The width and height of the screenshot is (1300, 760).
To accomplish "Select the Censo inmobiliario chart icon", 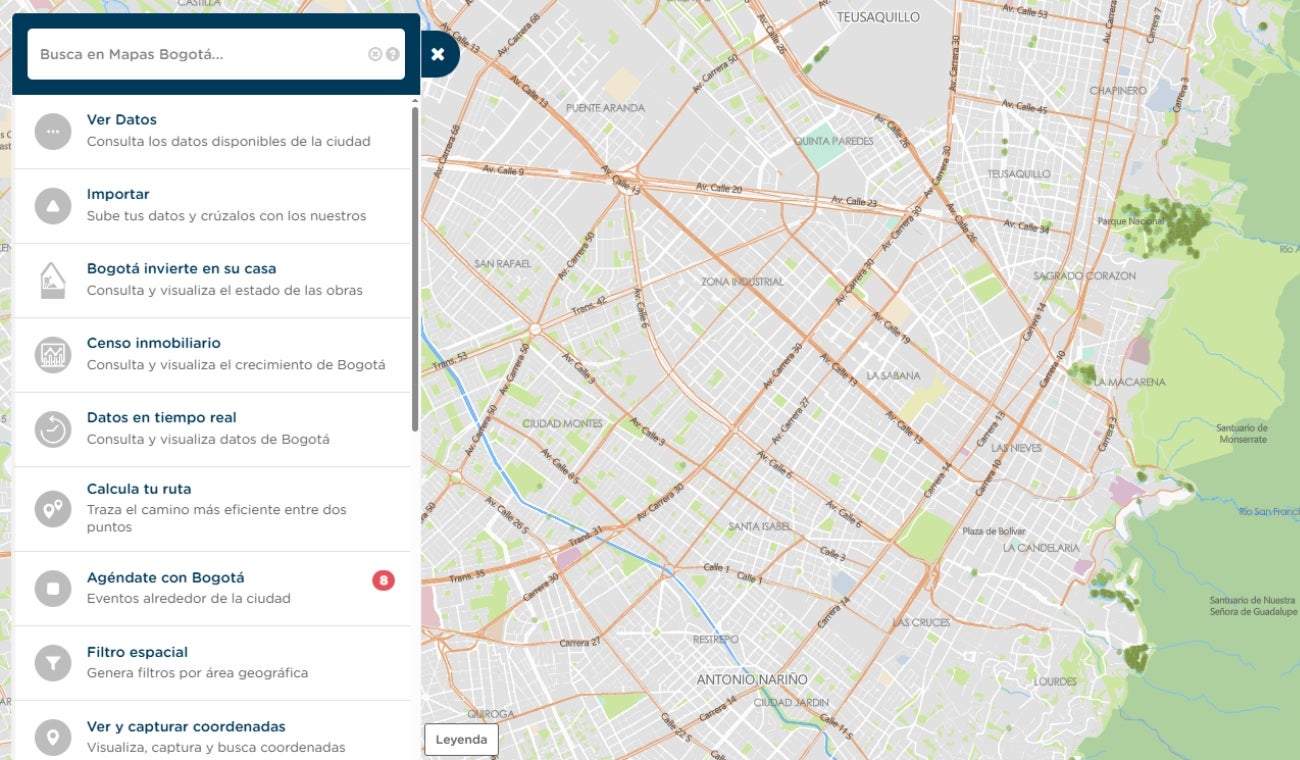I will point(53,355).
